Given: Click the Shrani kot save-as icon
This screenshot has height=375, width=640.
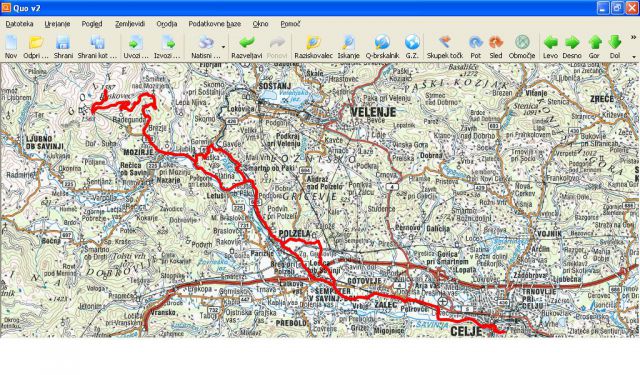Looking at the screenshot, I should (x=97, y=42).
